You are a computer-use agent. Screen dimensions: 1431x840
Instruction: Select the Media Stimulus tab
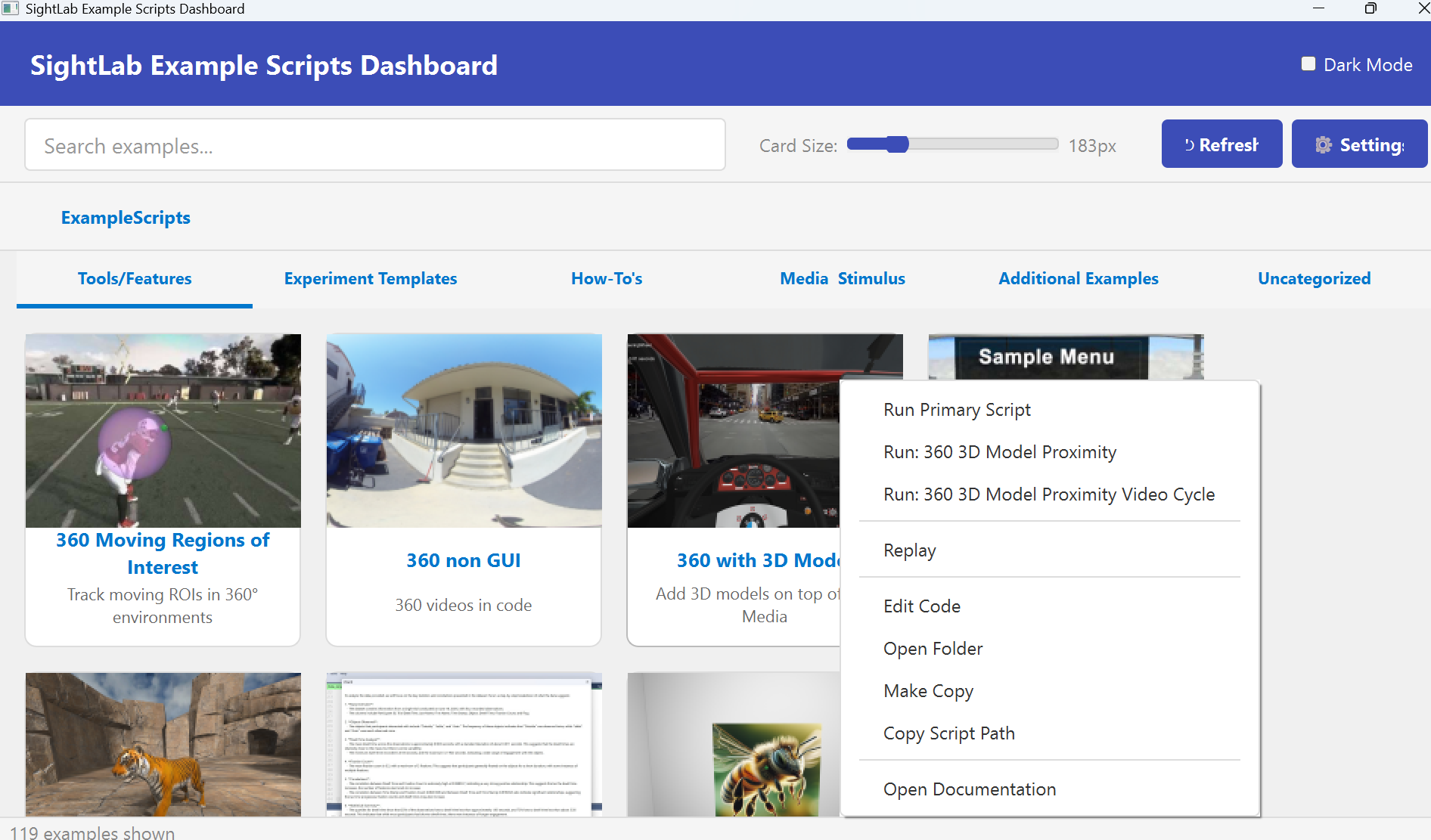point(842,279)
